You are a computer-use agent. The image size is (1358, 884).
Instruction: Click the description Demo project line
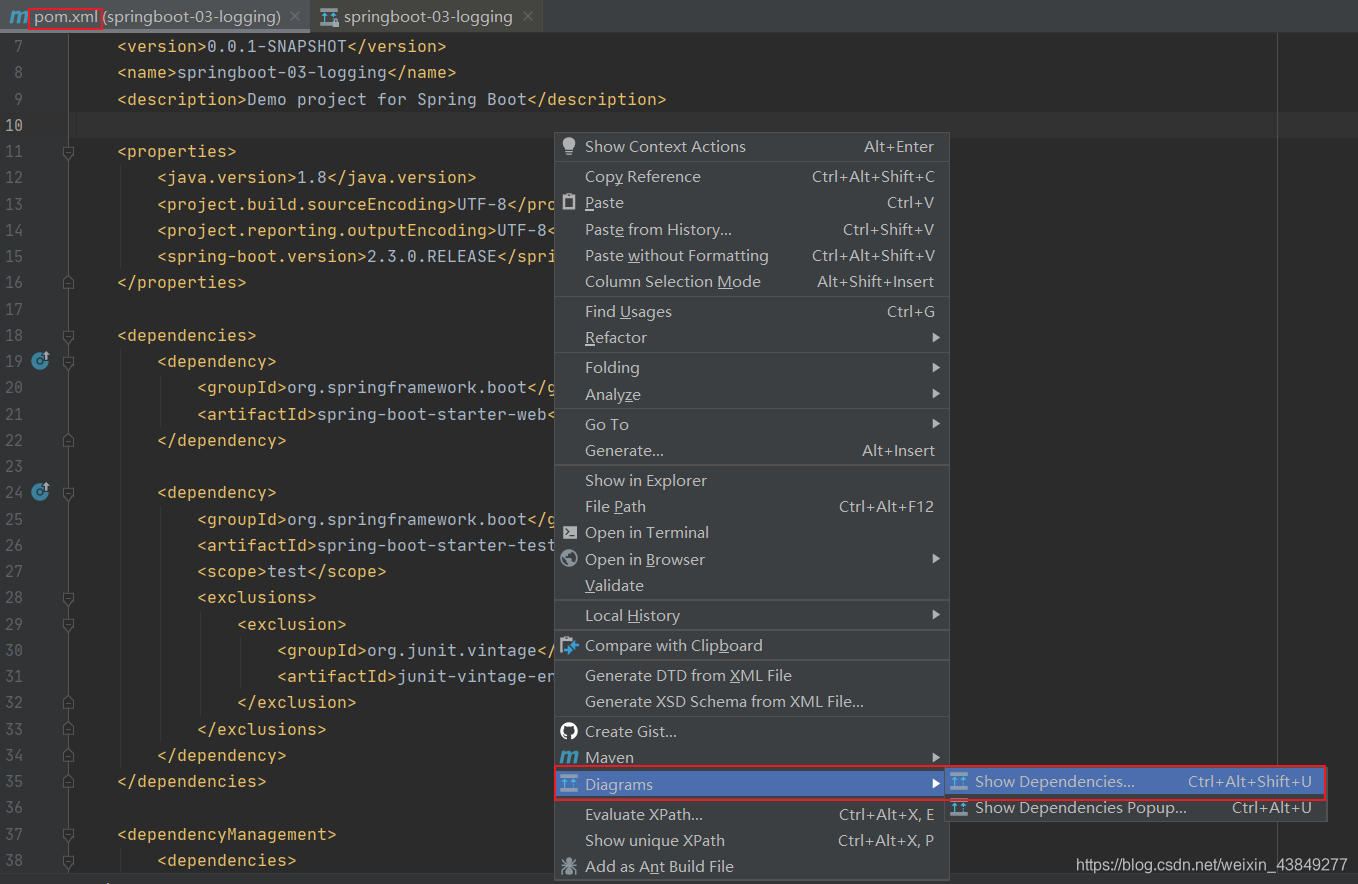point(392,99)
